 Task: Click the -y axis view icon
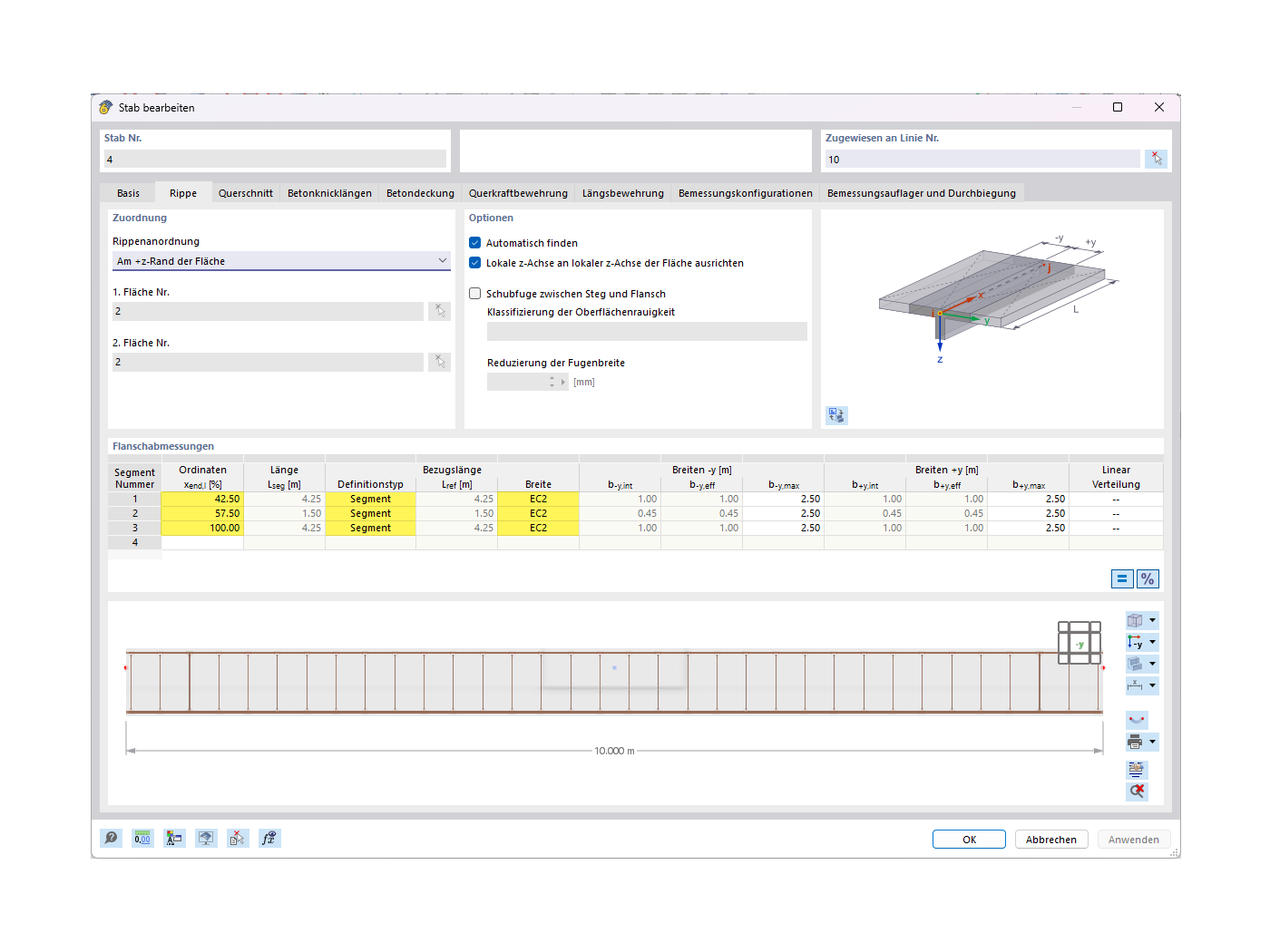tap(1135, 642)
